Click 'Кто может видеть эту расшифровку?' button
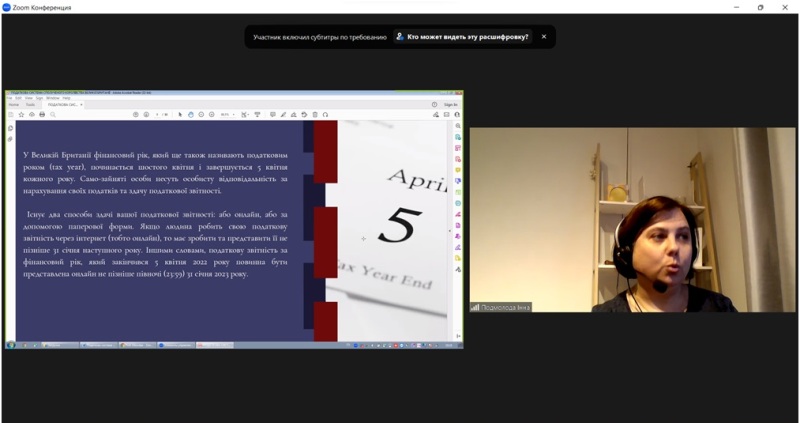 [x=462, y=37]
